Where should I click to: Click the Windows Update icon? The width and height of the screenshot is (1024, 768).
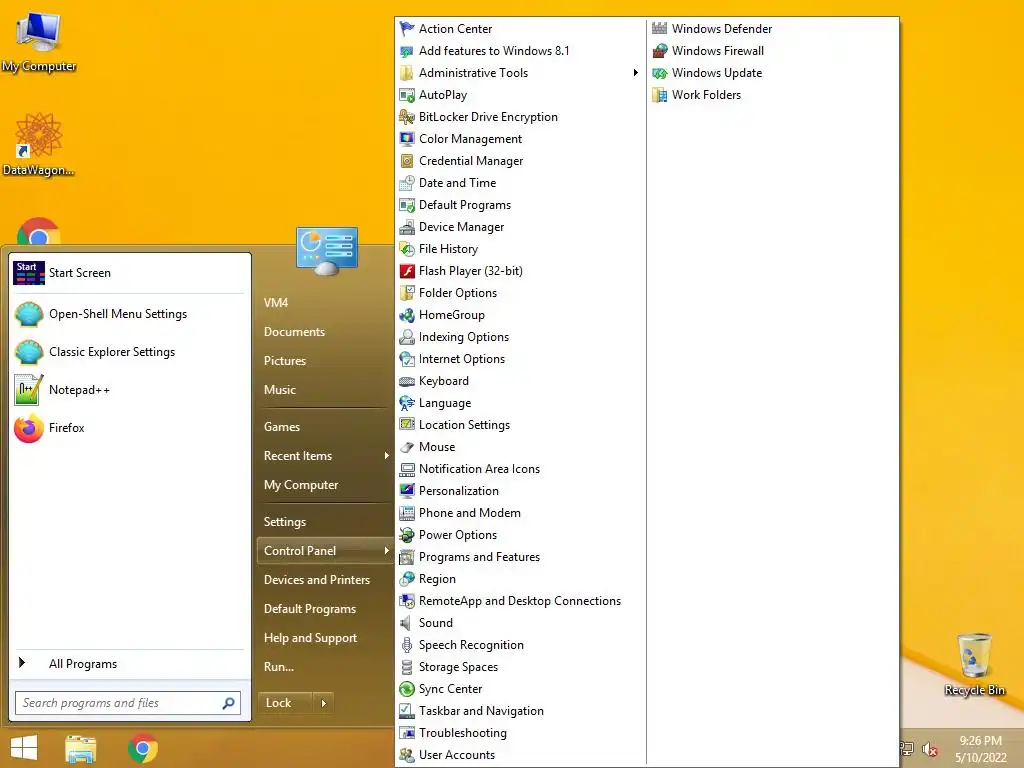coord(660,72)
